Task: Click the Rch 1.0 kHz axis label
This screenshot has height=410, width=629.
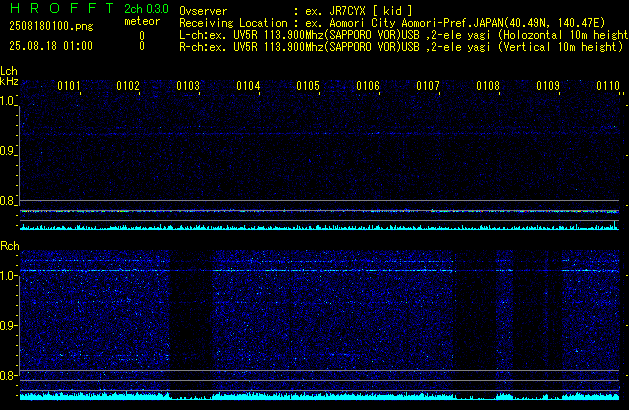Action: (8, 276)
